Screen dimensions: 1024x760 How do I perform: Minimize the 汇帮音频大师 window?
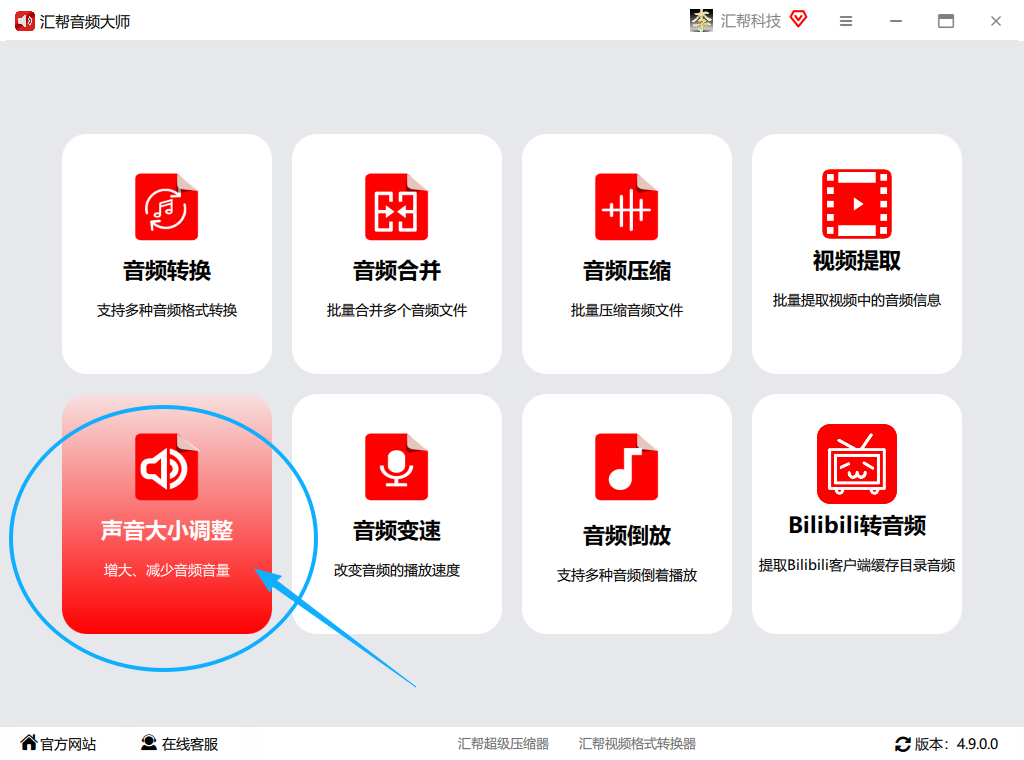point(896,21)
